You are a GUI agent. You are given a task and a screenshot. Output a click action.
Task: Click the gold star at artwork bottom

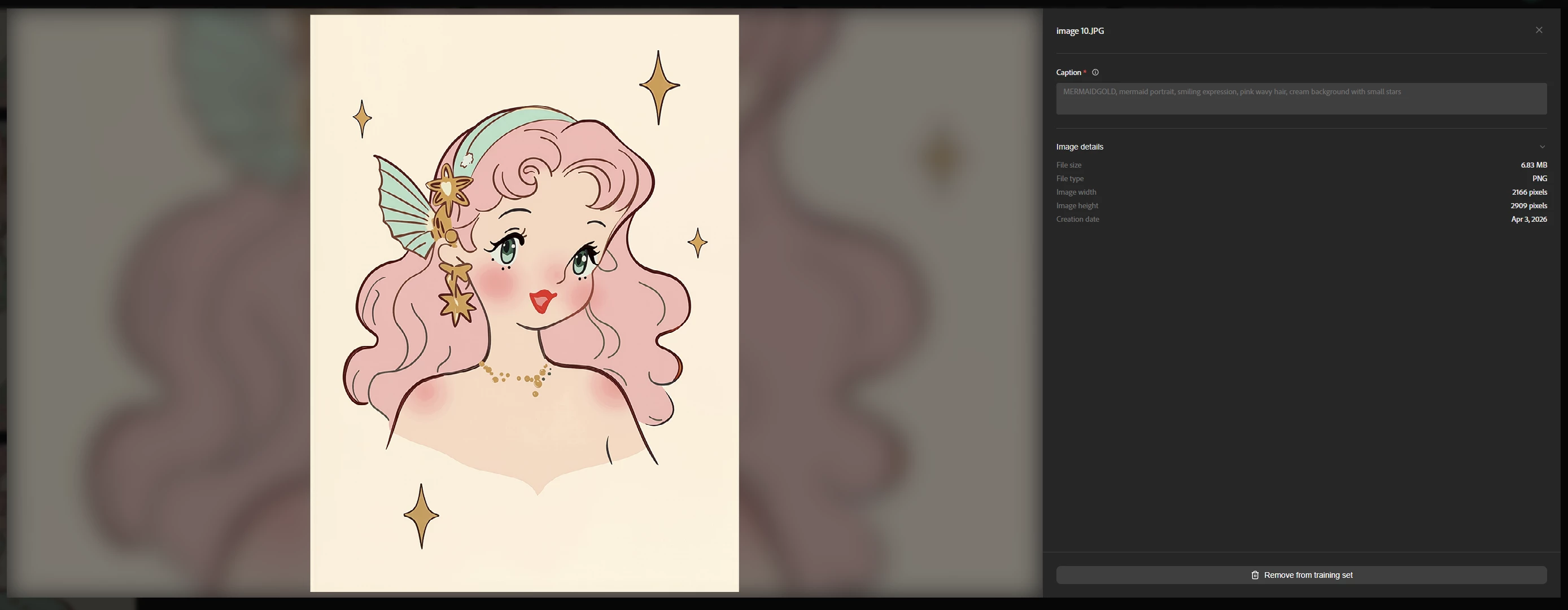click(421, 516)
